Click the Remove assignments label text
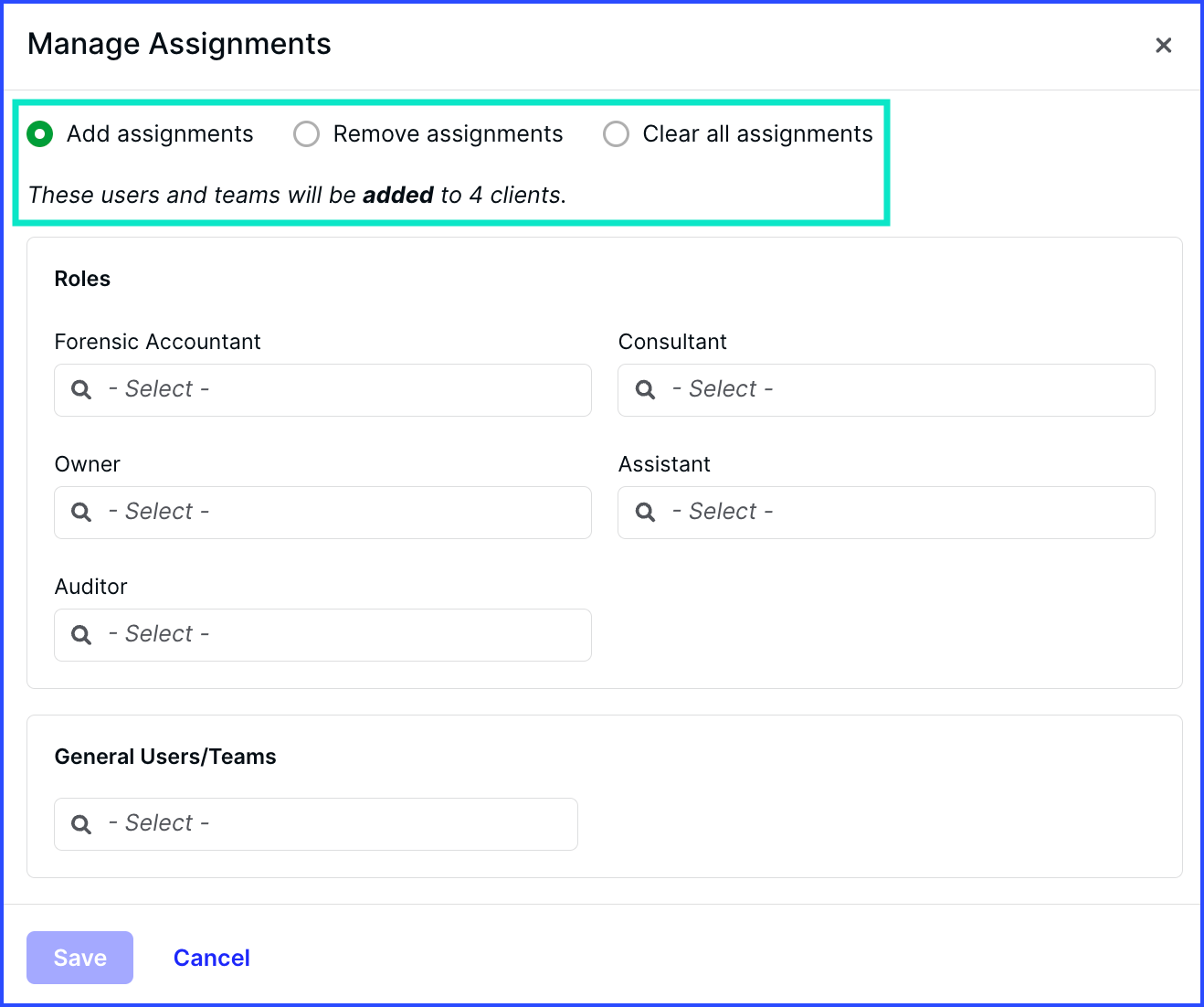This screenshot has height=1007, width=1204. pyautogui.click(x=448, y=134)
